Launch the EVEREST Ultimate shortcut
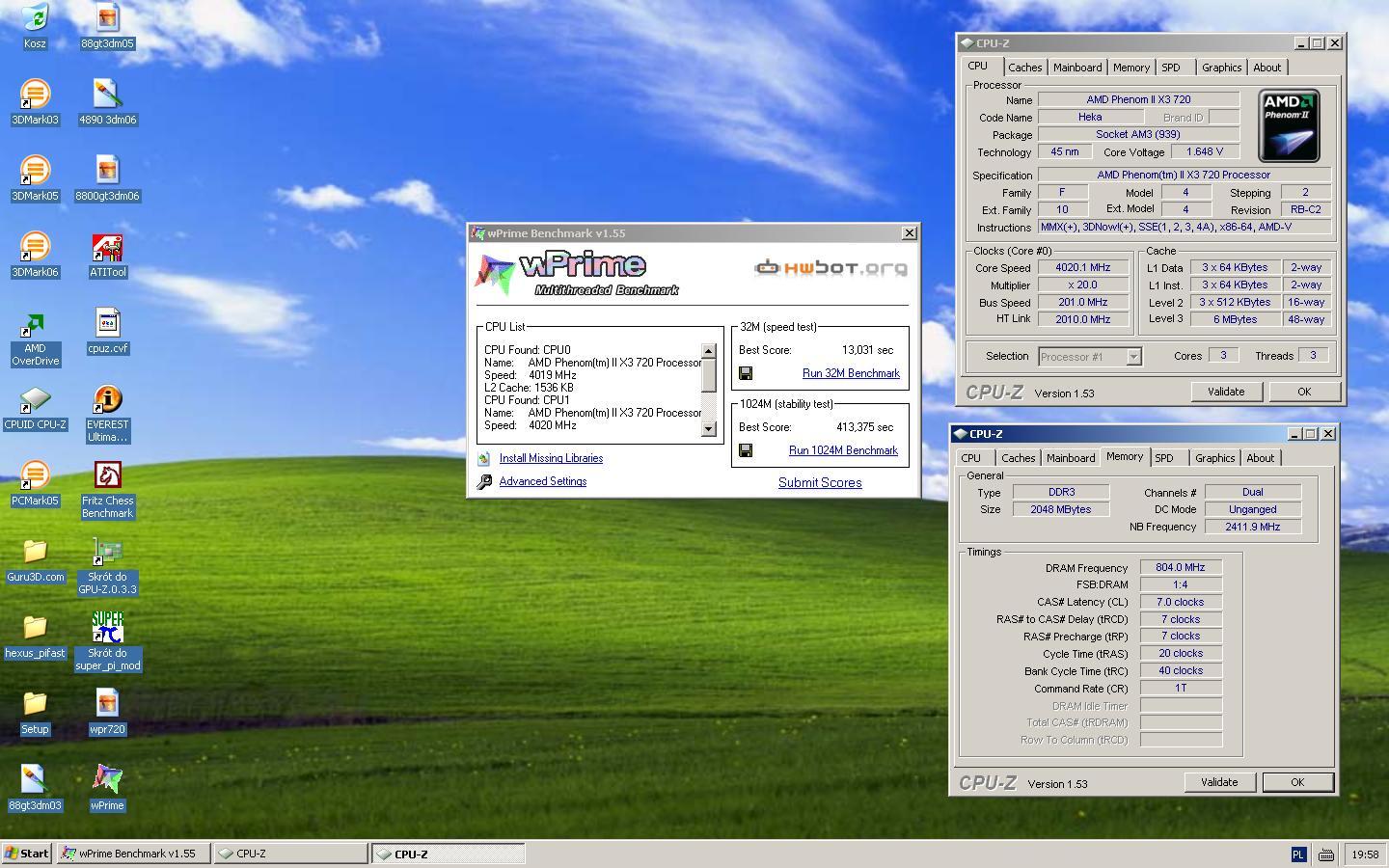 coord(107,413)
